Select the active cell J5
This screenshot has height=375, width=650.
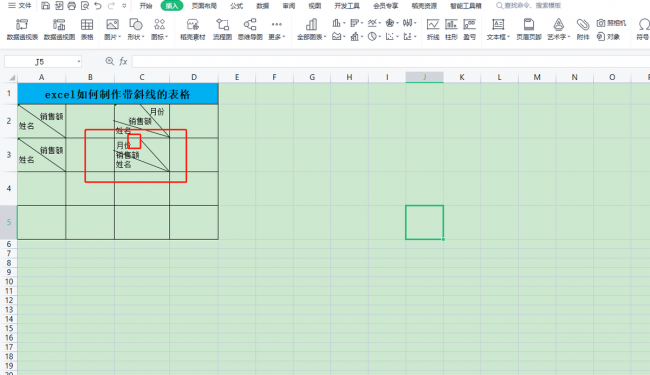pos(424,222)
